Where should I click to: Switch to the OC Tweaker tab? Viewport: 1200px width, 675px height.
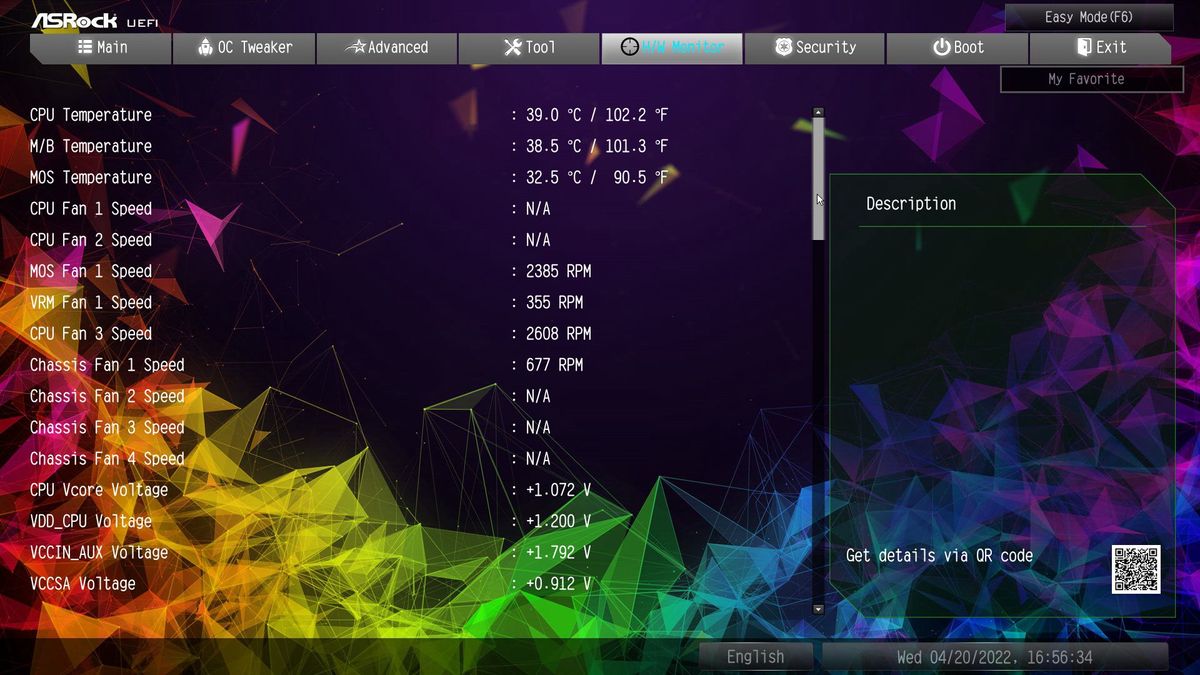point(244,48)
